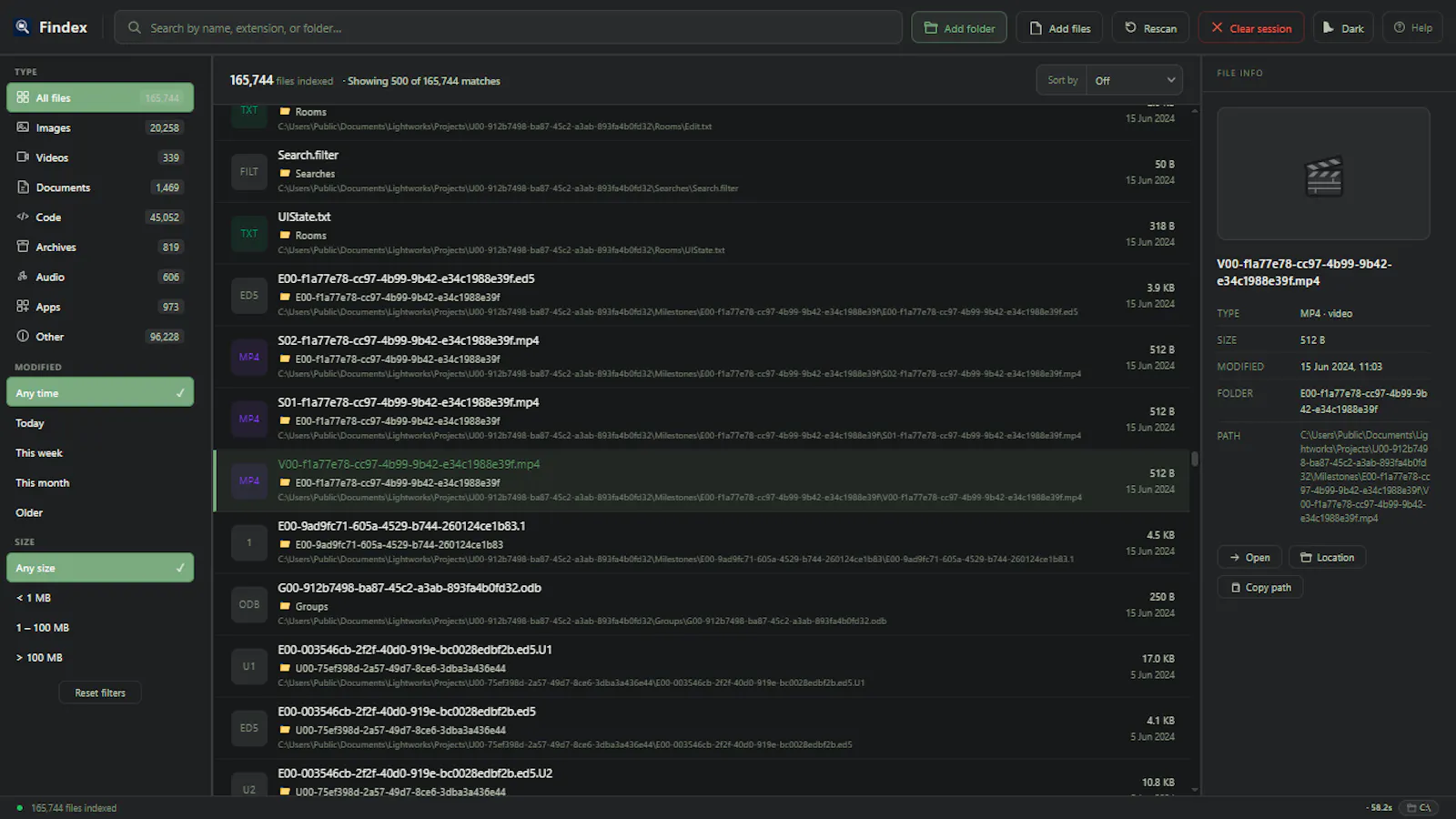Click the green indexing status dot
This screenshot has height=819, width=1456.
(20, 808)
